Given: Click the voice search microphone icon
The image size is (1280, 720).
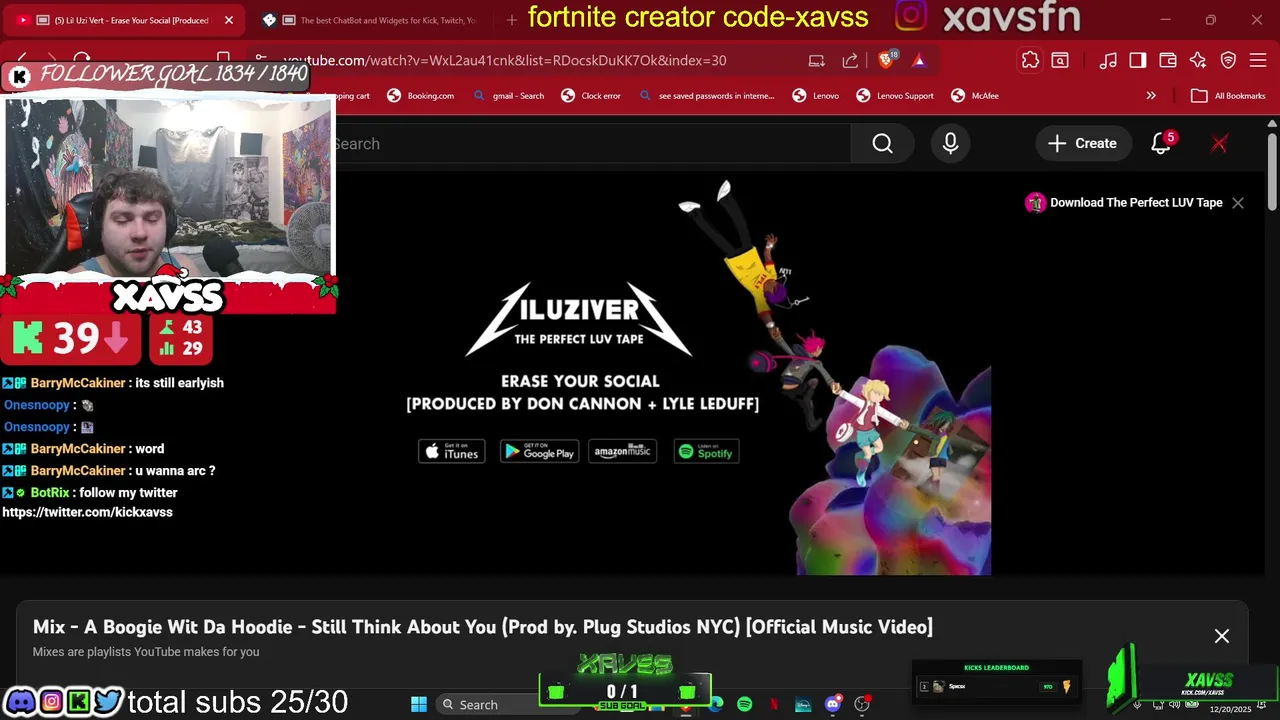Looking at the screenshot, I should click(950, 144).
